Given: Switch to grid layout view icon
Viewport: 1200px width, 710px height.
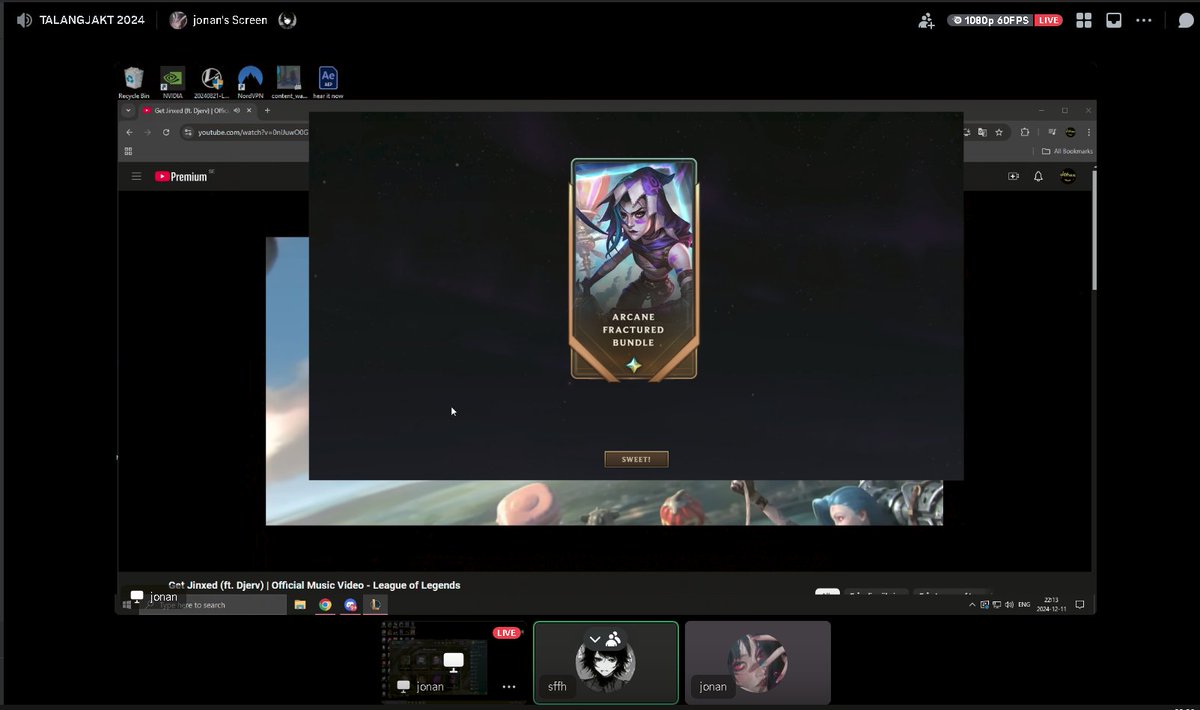Looking at the screenshot, I should (1083, 20).
